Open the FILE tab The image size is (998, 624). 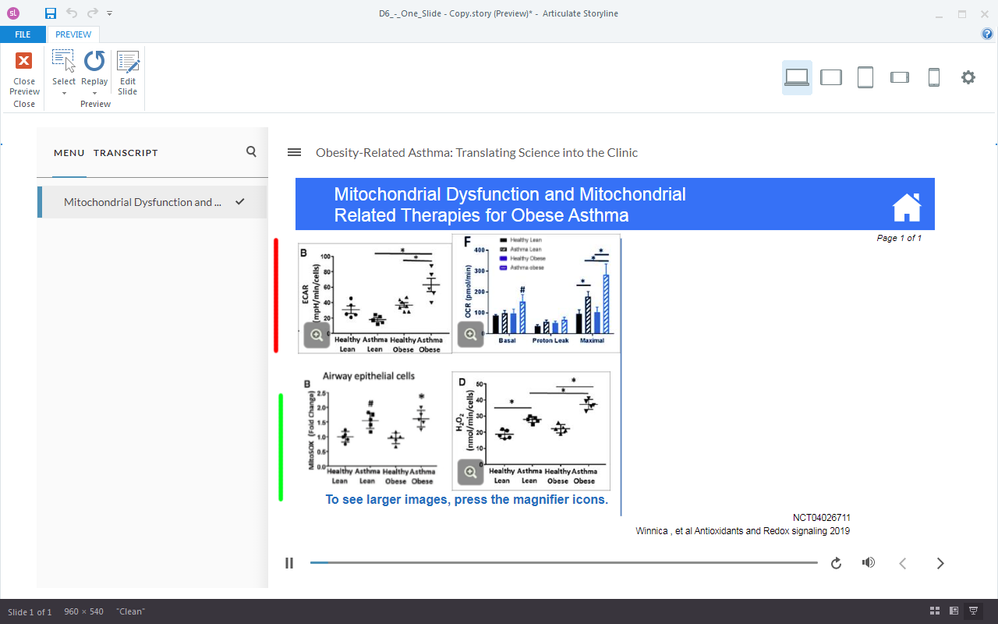(23, 34)
